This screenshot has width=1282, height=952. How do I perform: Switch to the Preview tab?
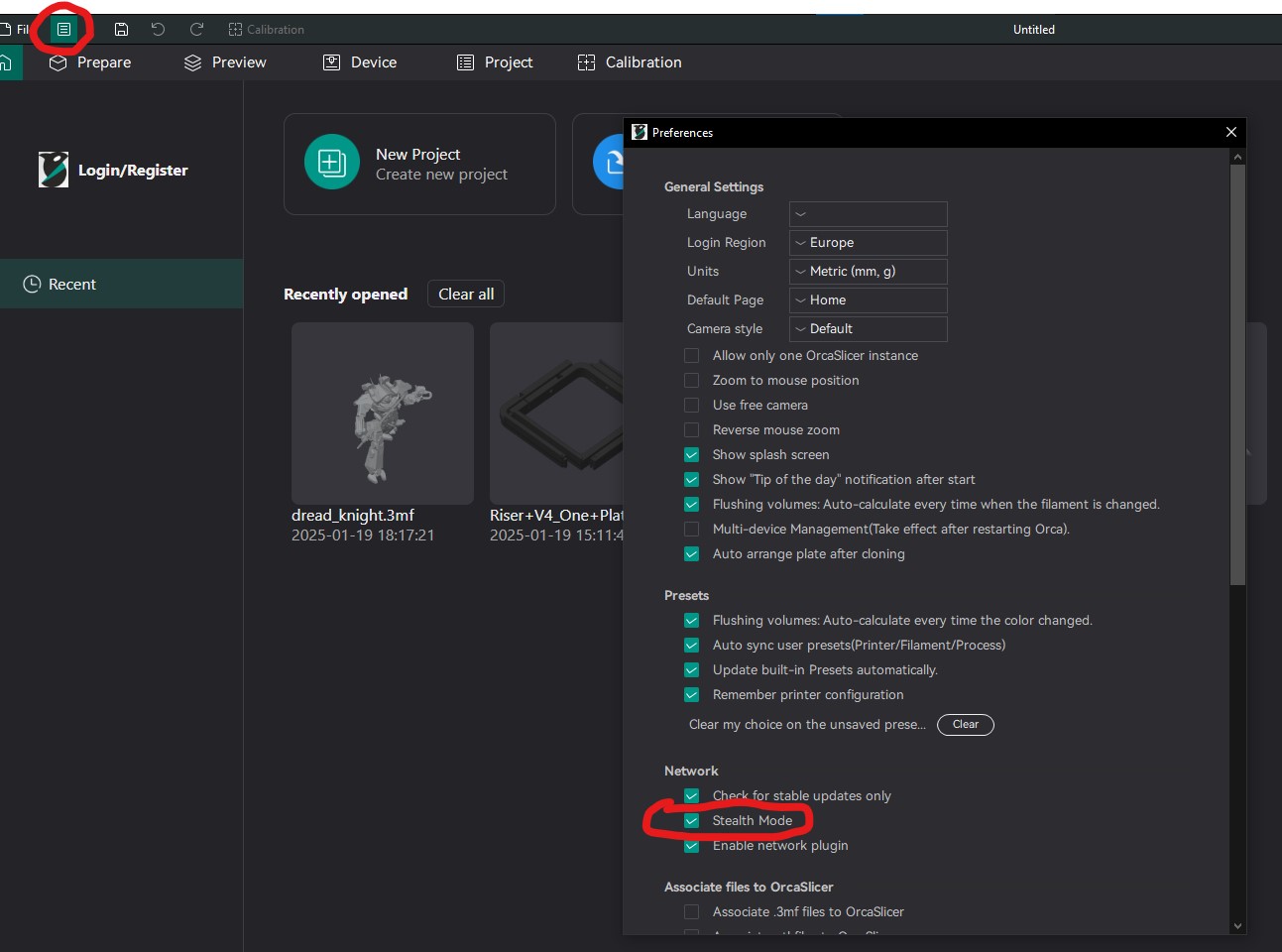pos(225,62)
